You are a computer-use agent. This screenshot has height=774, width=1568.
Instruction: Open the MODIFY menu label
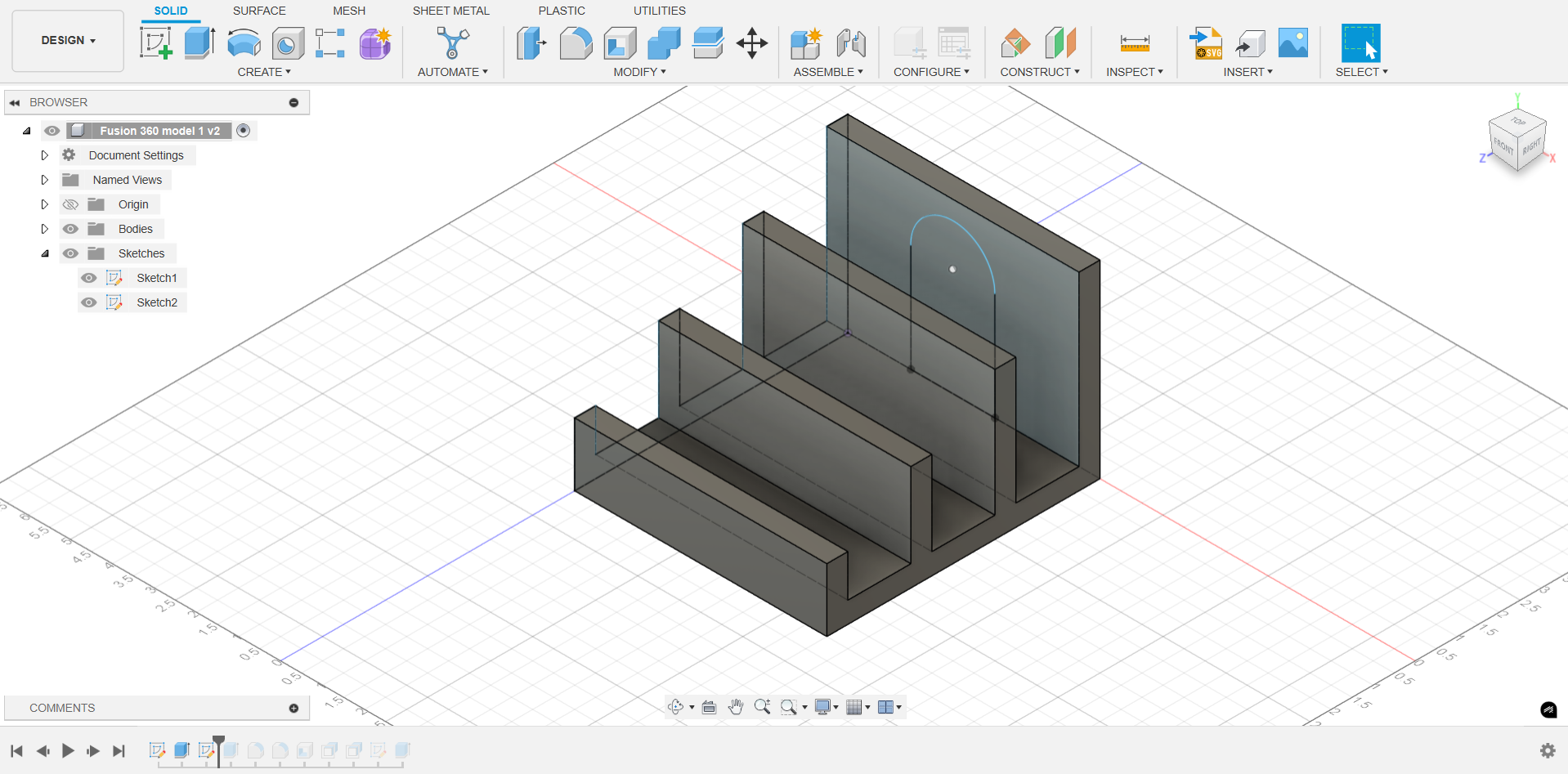[640, 72]
